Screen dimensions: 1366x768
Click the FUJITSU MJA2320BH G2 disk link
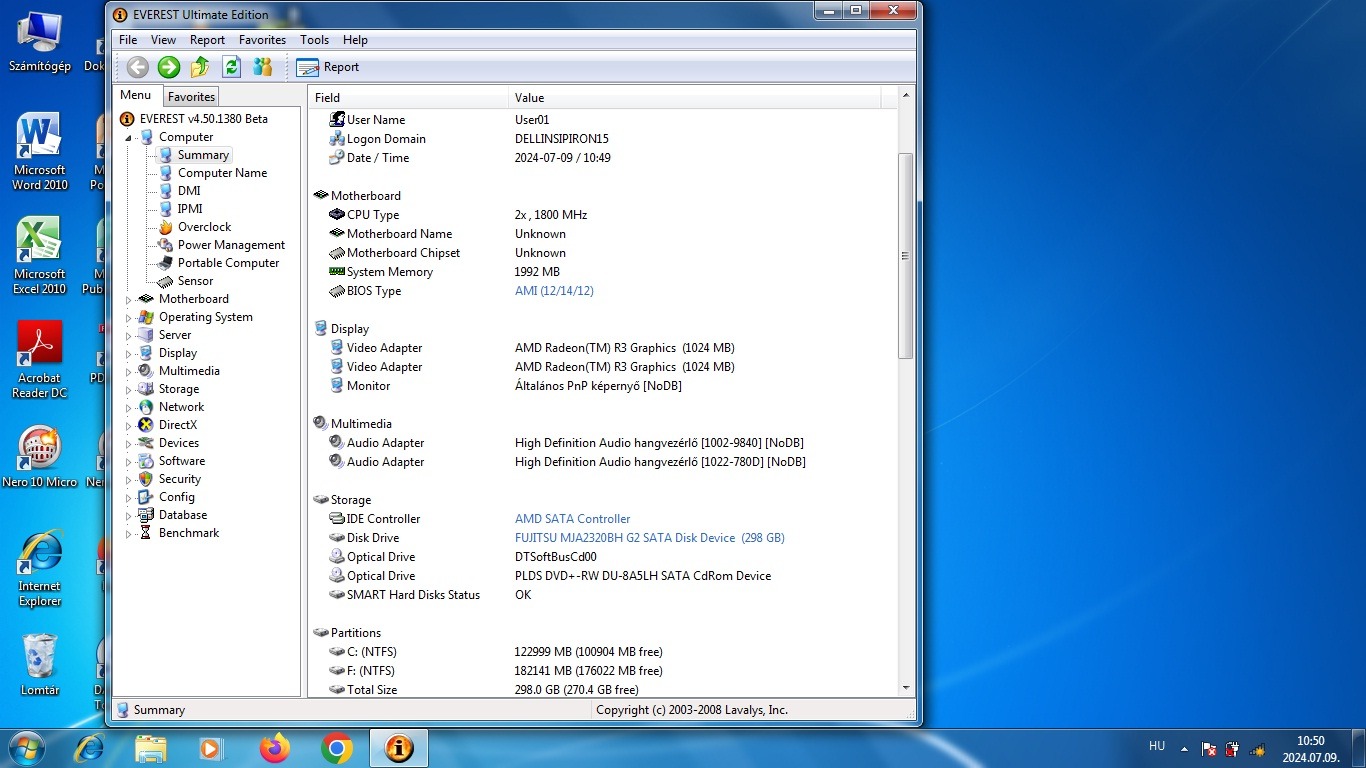650,538
